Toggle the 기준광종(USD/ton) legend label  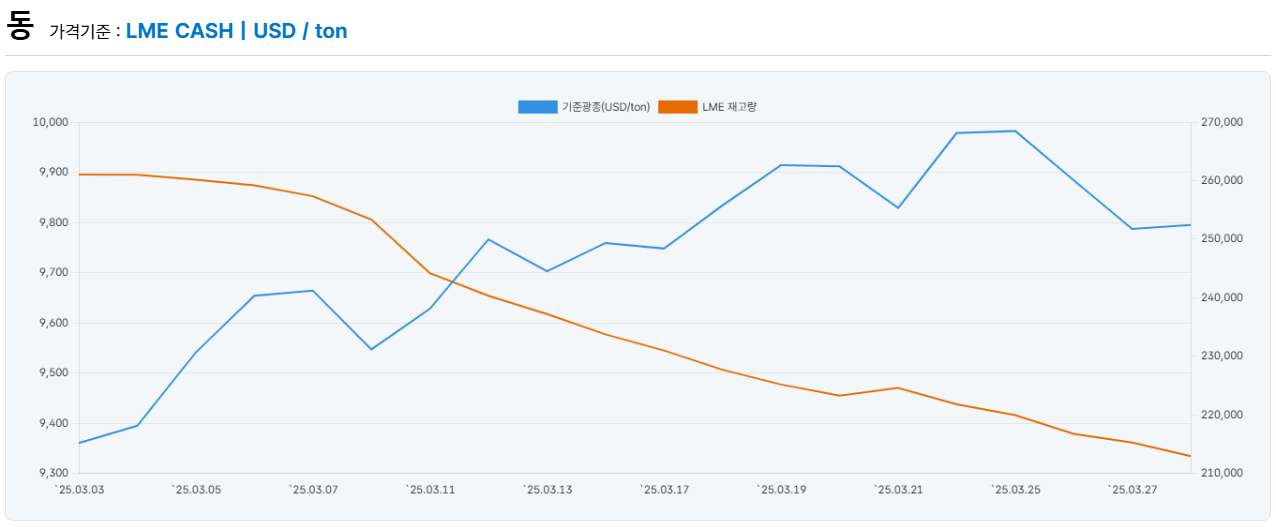(x=606, y=107)
